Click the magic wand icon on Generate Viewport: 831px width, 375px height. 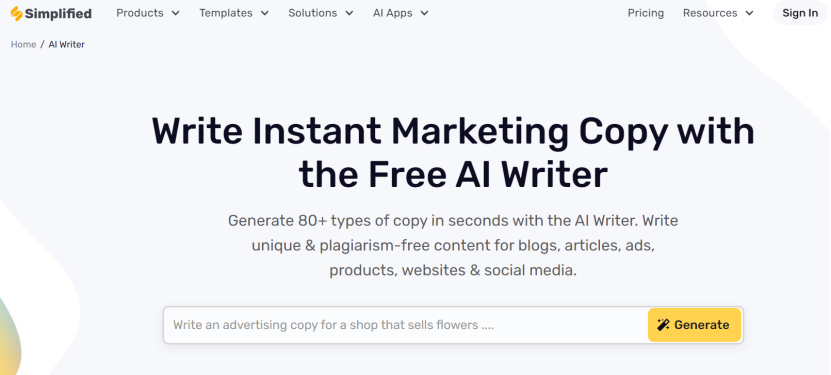click(663, 325)
